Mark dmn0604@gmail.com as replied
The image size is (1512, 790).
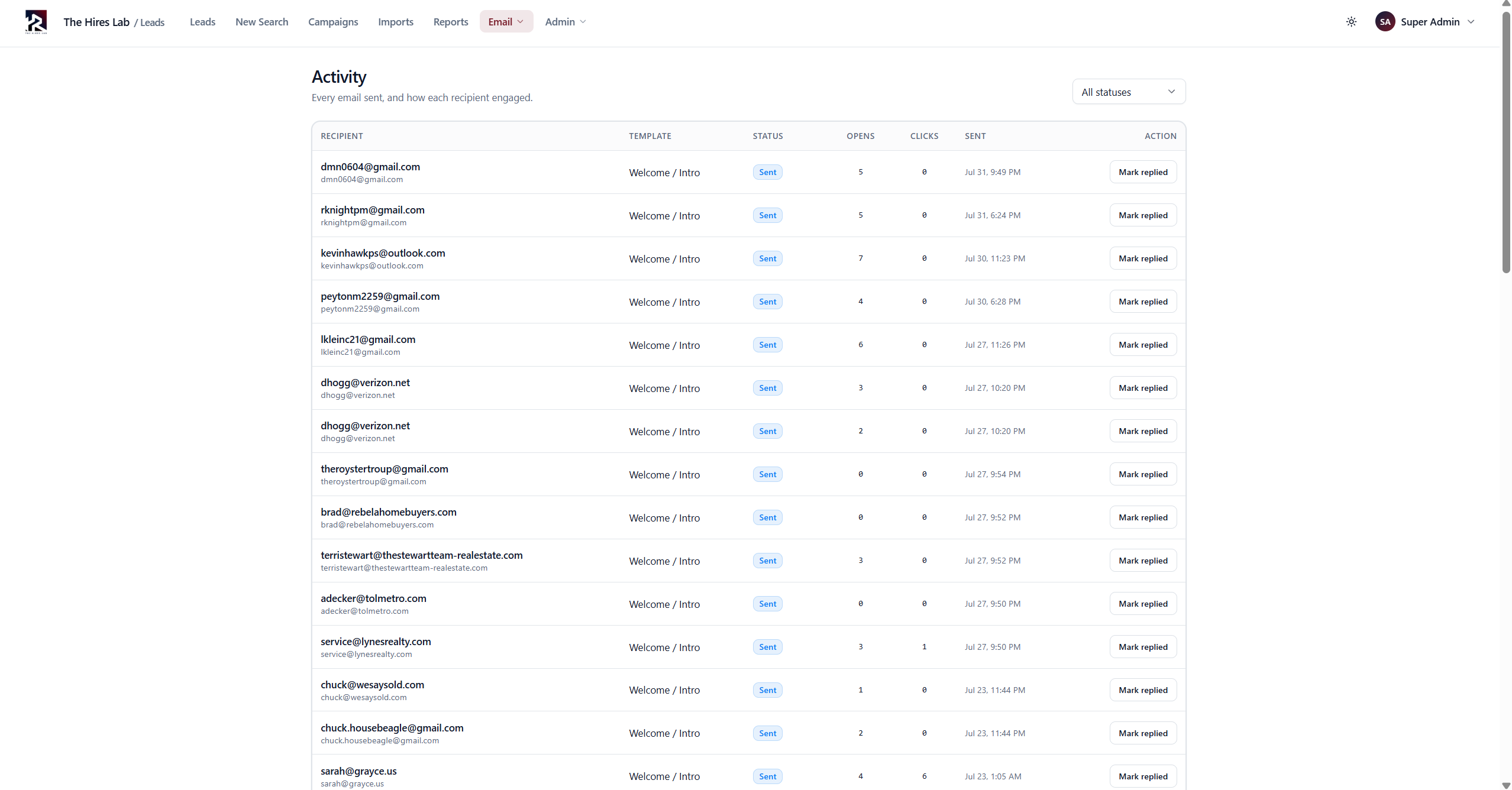click(x=1143, y=172)
